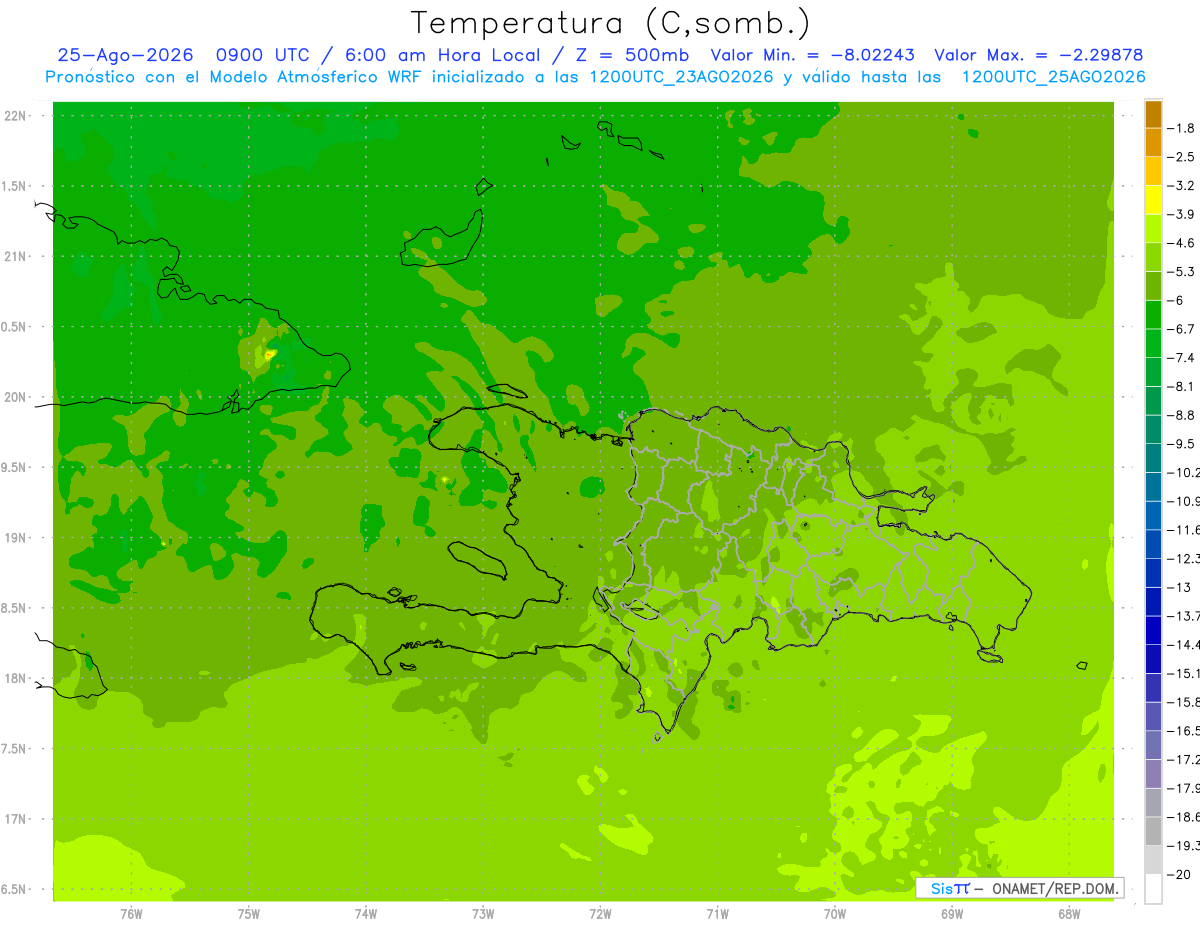Click the '71W' longitude label

pos(717,913)
